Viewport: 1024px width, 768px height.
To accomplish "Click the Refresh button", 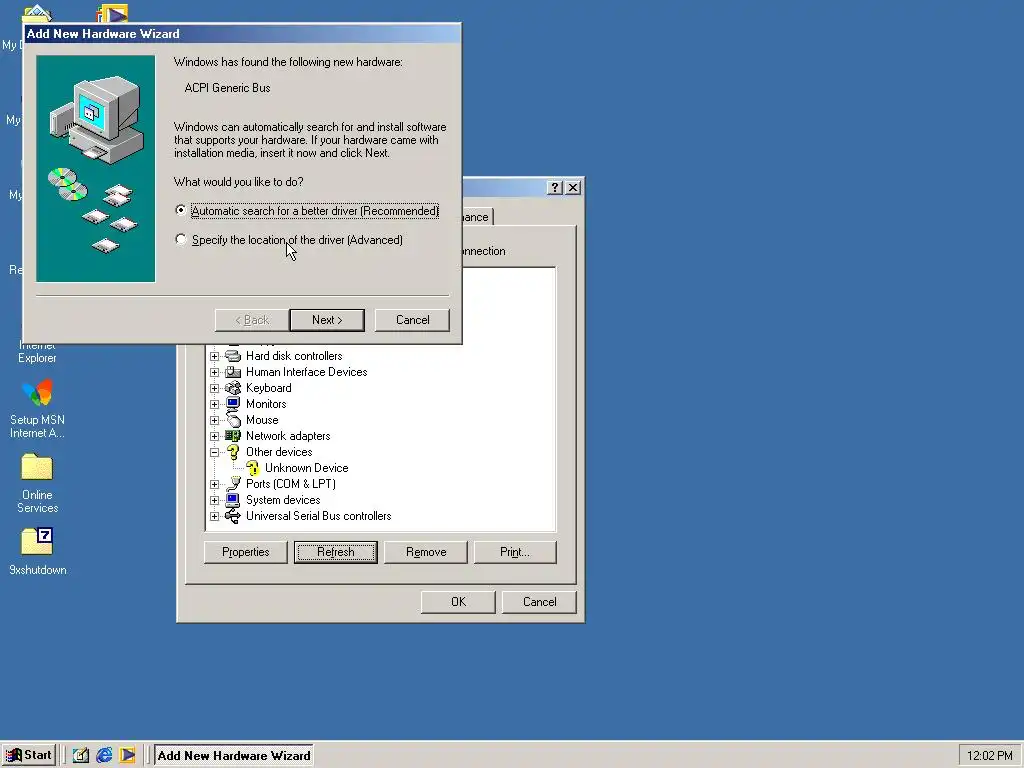I will click(x=336, y=552).
